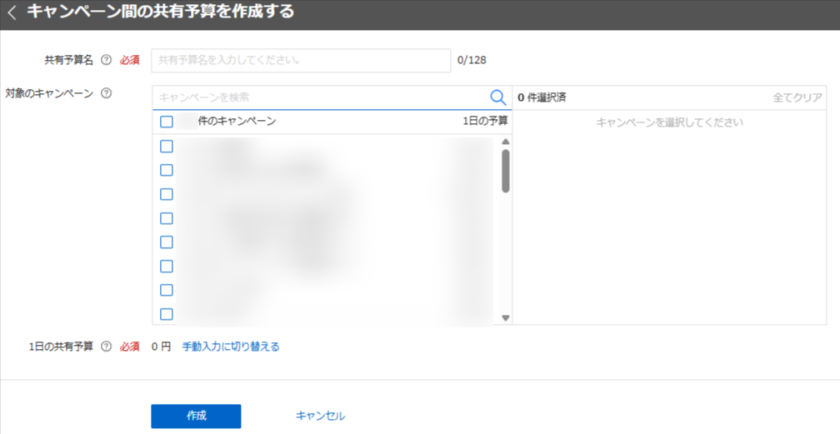Viewport: 840px width, 434px height.
Task: Click the campaign list scrollbar thumb
Action: pos(505,170)
